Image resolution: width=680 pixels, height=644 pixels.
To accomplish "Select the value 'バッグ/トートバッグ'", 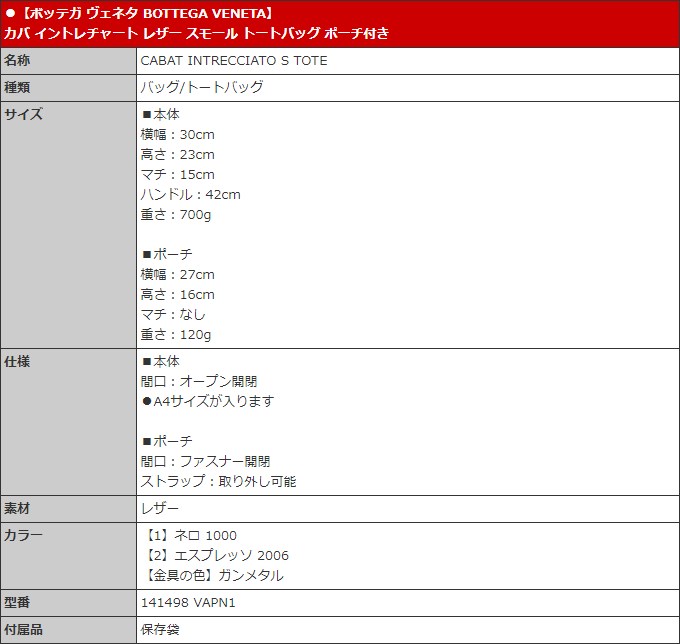I will [x=202, y=87].
